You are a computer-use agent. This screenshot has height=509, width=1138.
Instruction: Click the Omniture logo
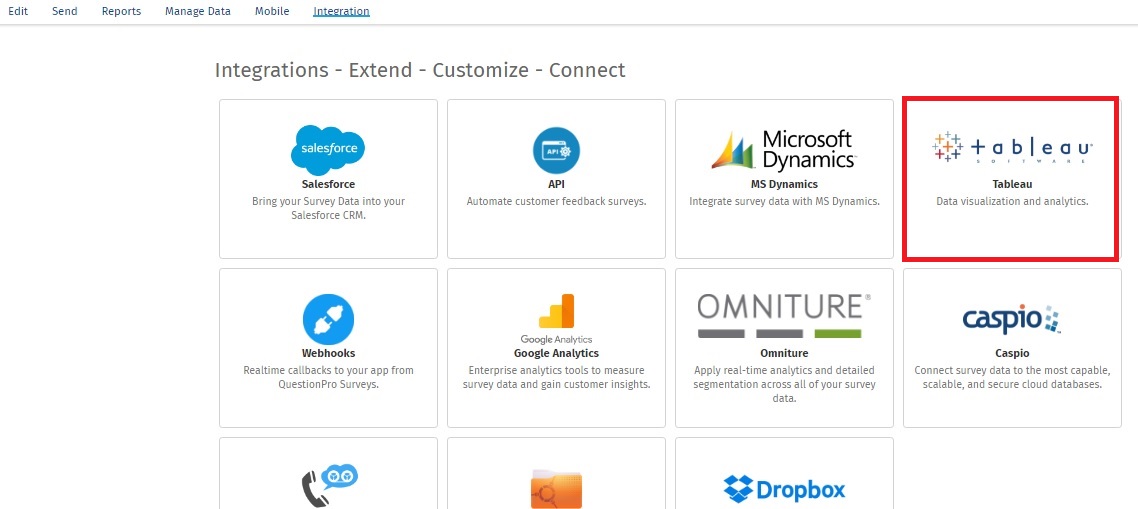pyautogui.click(x=784, y=315)
